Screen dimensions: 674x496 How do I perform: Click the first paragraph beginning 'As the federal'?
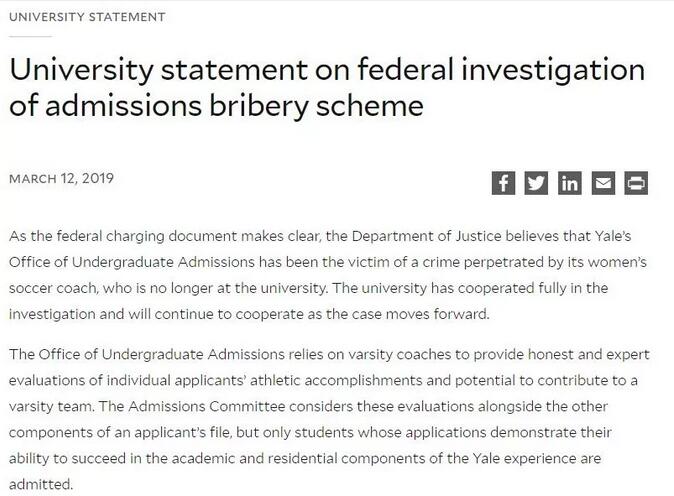(328, 275)
